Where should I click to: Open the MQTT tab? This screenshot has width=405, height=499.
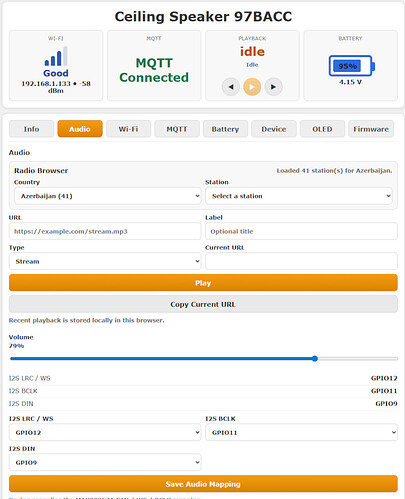[177, 129]
